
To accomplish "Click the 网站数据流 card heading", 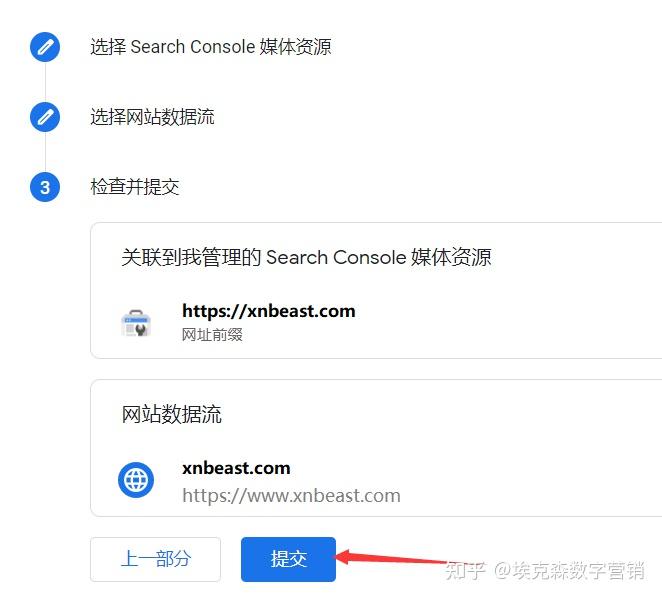I will 171,414.
